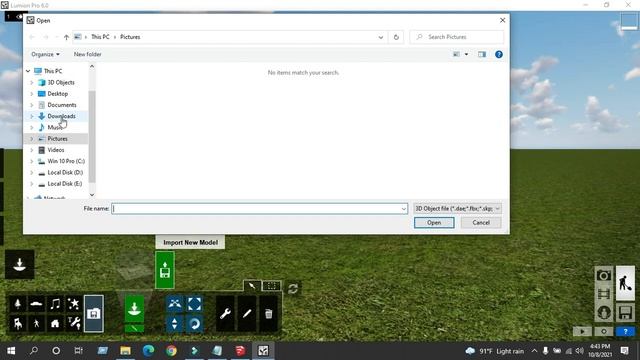Open Edit Properties with the wrench icon
The image size is (640, 360).
tap(225, 313)
